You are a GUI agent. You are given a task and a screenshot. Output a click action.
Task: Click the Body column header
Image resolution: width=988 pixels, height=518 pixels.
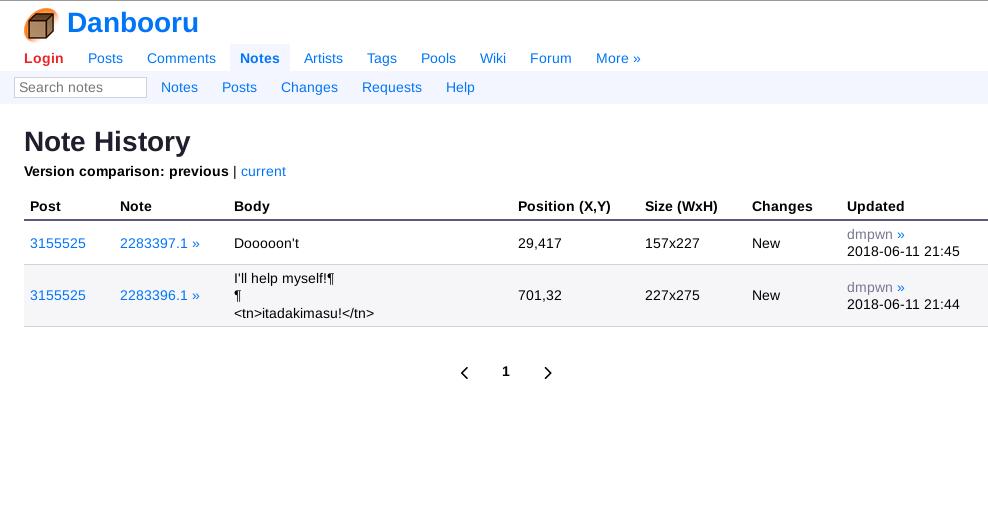pyautogui.click(x=251, y=207)
